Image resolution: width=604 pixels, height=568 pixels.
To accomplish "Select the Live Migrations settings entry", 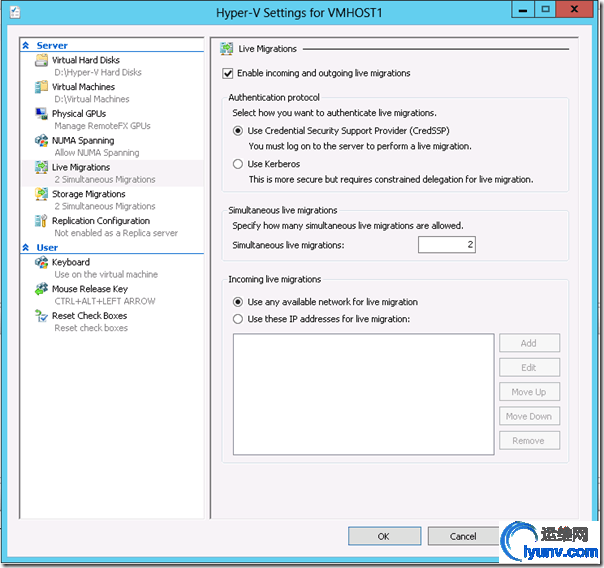I will [x=81, y=167].
